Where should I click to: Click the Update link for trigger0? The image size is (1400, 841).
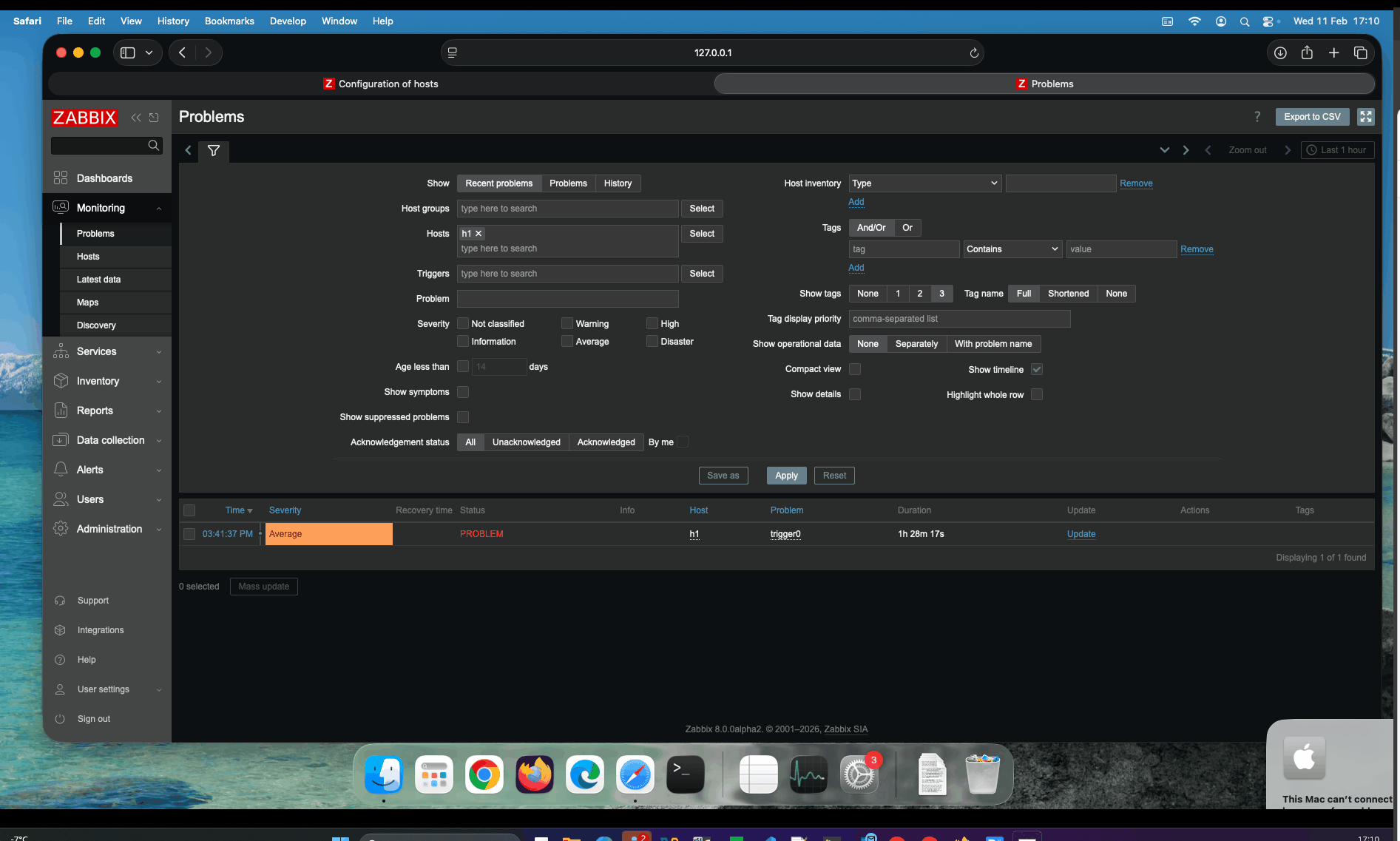(x=1081, y=534)
